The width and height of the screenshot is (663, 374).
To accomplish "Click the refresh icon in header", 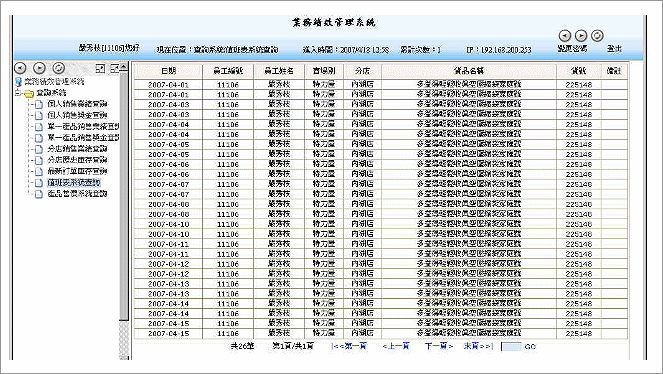I will (x=597, y=36).
